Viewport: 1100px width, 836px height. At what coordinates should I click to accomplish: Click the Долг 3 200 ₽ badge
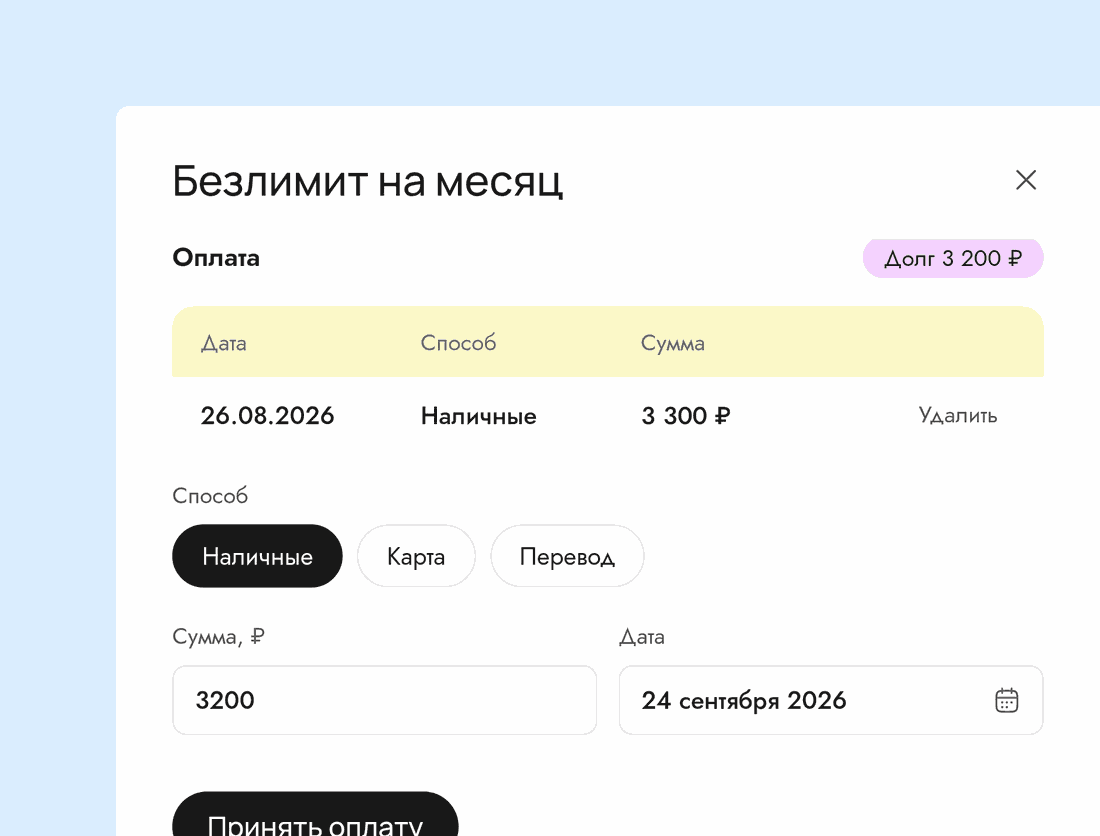click(953, 258)
